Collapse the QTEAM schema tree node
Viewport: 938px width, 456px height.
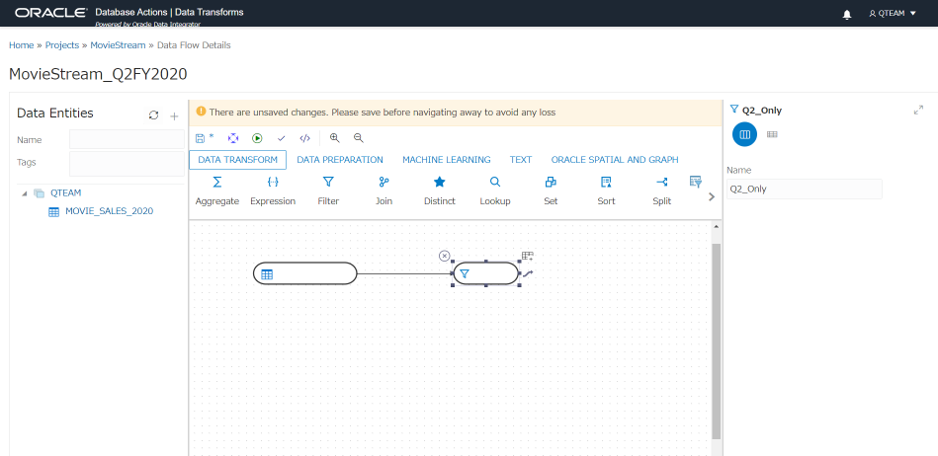point(24,193)
